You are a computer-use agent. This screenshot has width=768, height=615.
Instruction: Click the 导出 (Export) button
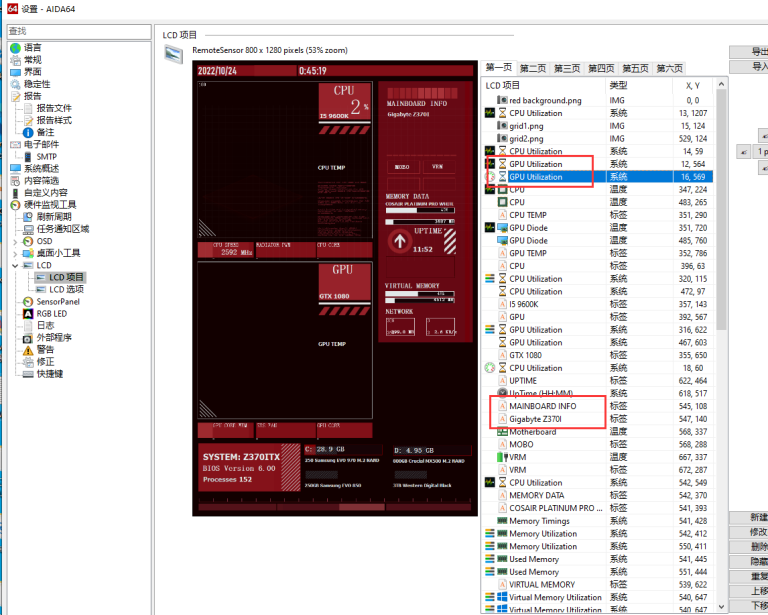tap(755, 51)
